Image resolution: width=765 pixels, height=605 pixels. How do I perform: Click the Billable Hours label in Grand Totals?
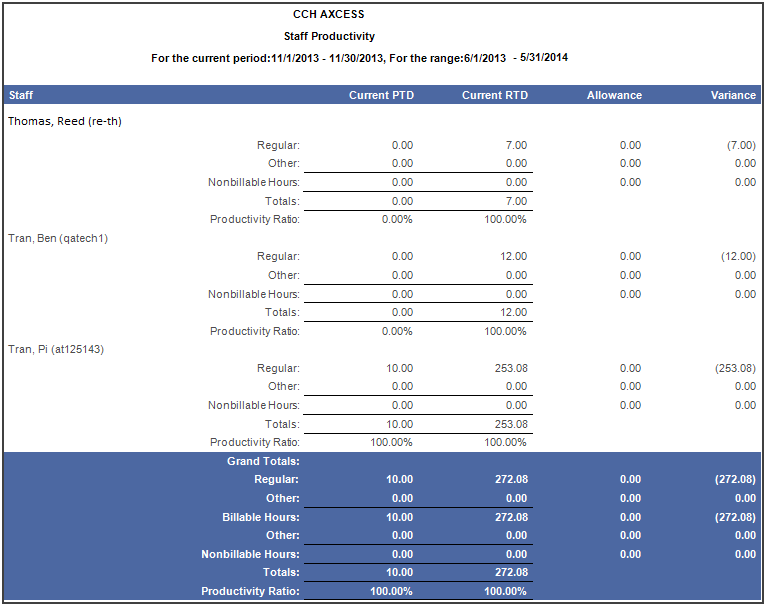[260, 517]
